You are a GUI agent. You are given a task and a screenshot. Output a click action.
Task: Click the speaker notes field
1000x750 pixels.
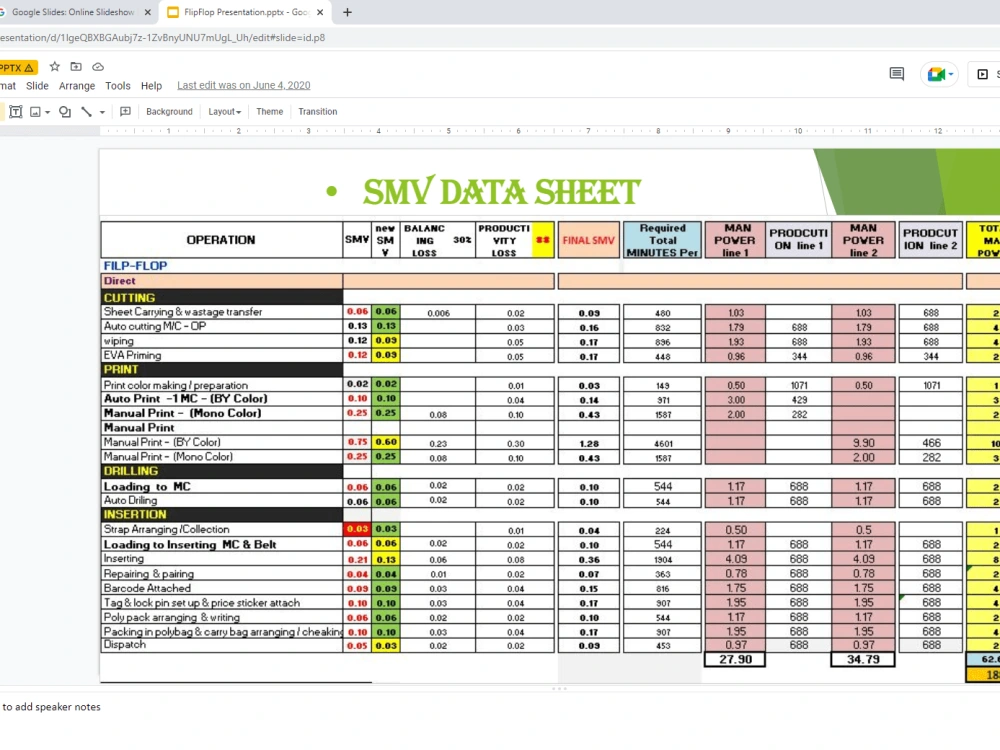click(x=500, y=707)
